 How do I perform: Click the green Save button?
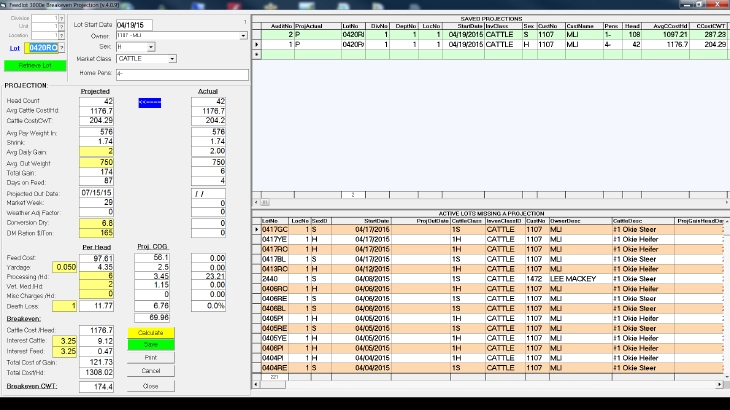[150, 344]
